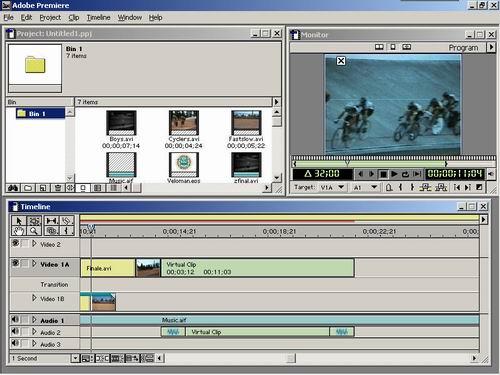
Task: Expand the Video 2 track triangle
Action: click(x=34, y=244)
